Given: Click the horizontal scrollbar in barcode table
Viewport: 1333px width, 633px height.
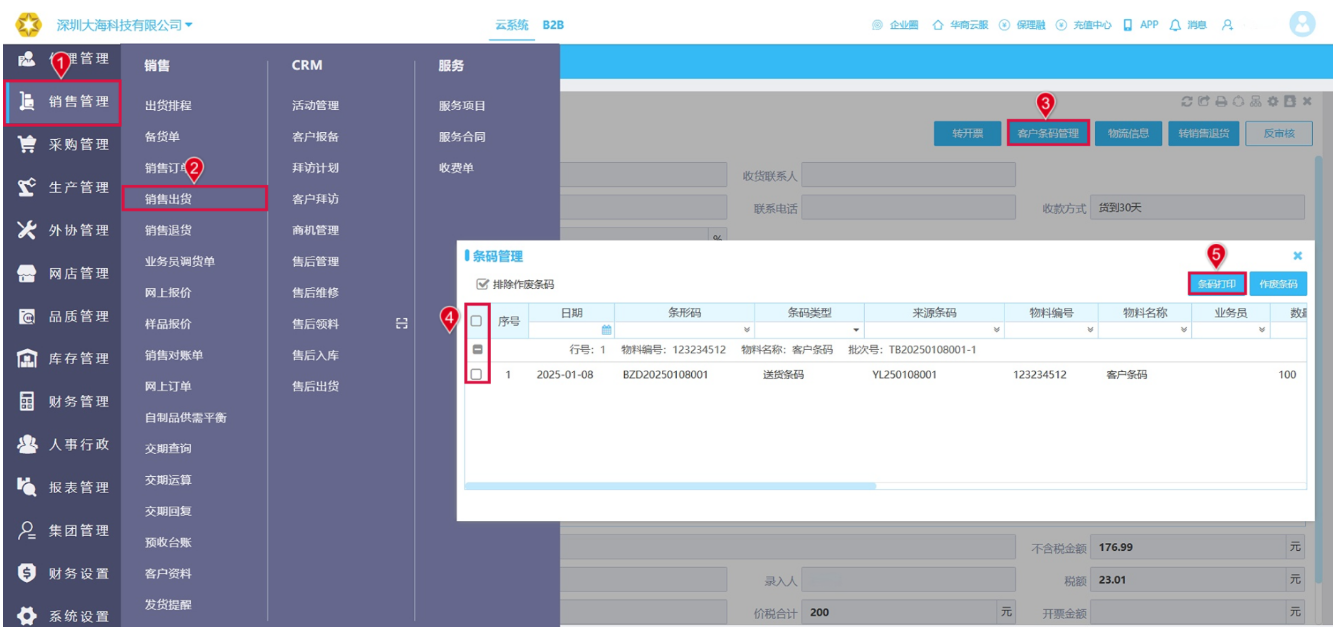Looking at the screenshot, I should point(670,486).
